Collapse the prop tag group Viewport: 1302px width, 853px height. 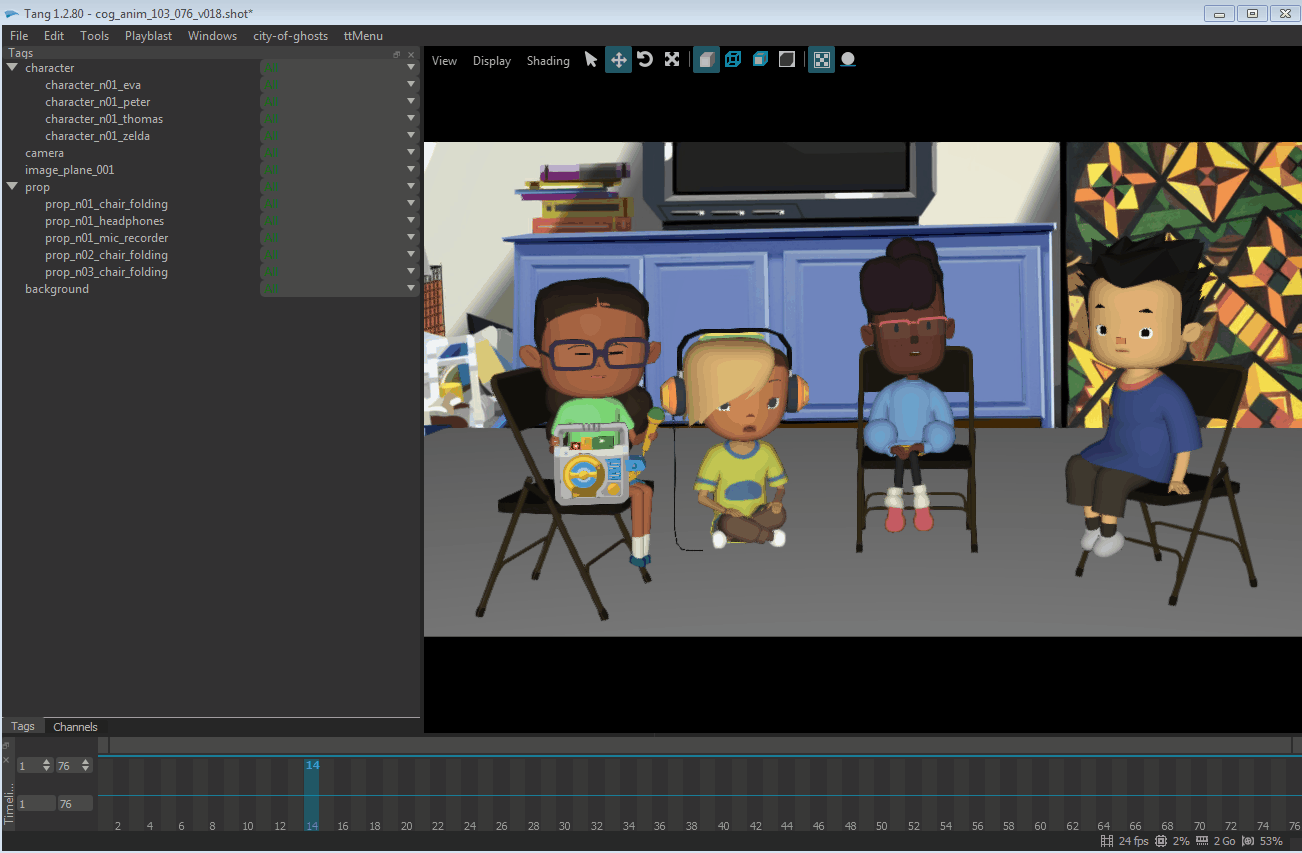coord(12,187)
